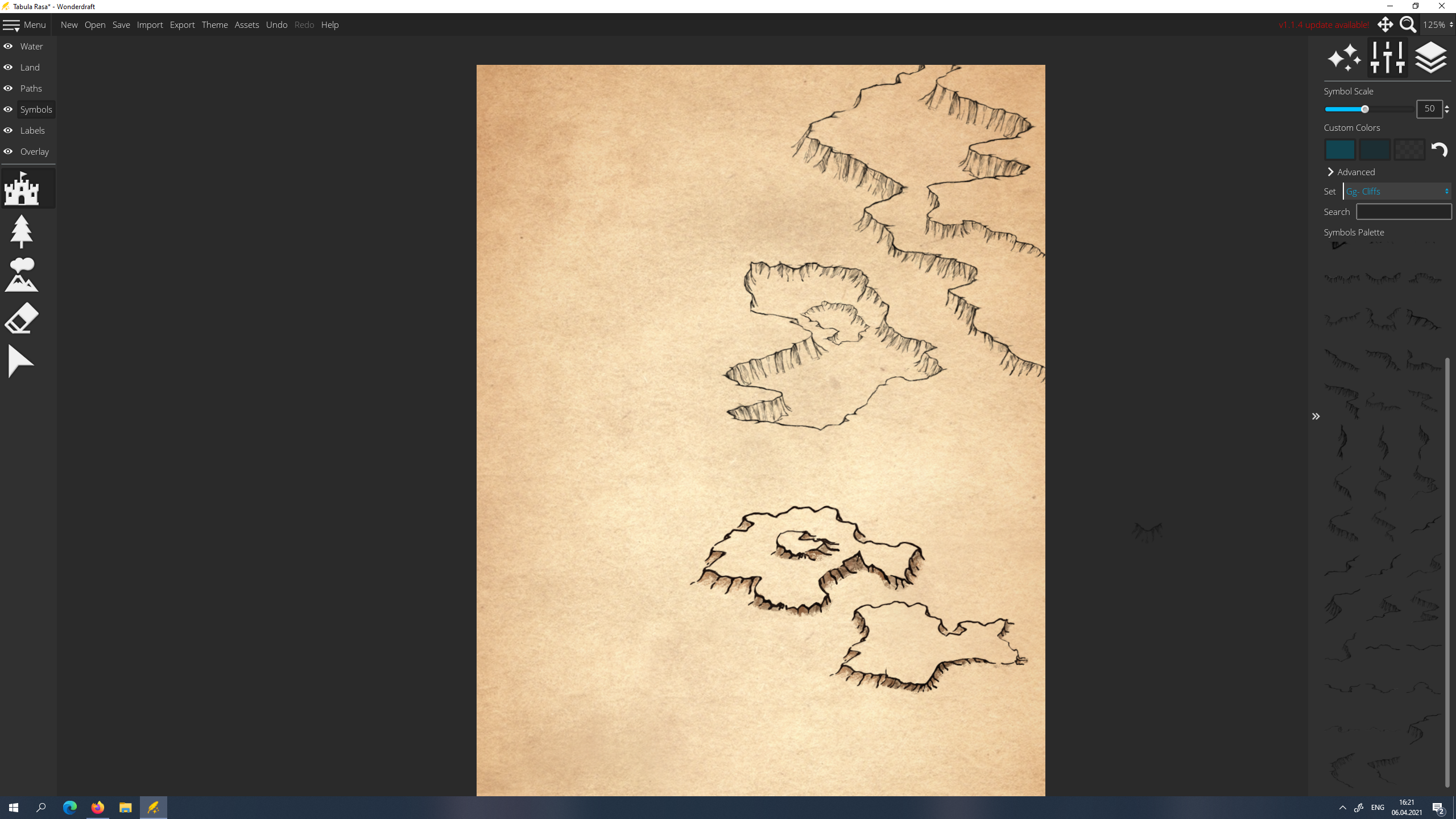Viewport: 1456px width, 819px height.
Task: Select the mountain and tree brush tool
Action: 22,275
